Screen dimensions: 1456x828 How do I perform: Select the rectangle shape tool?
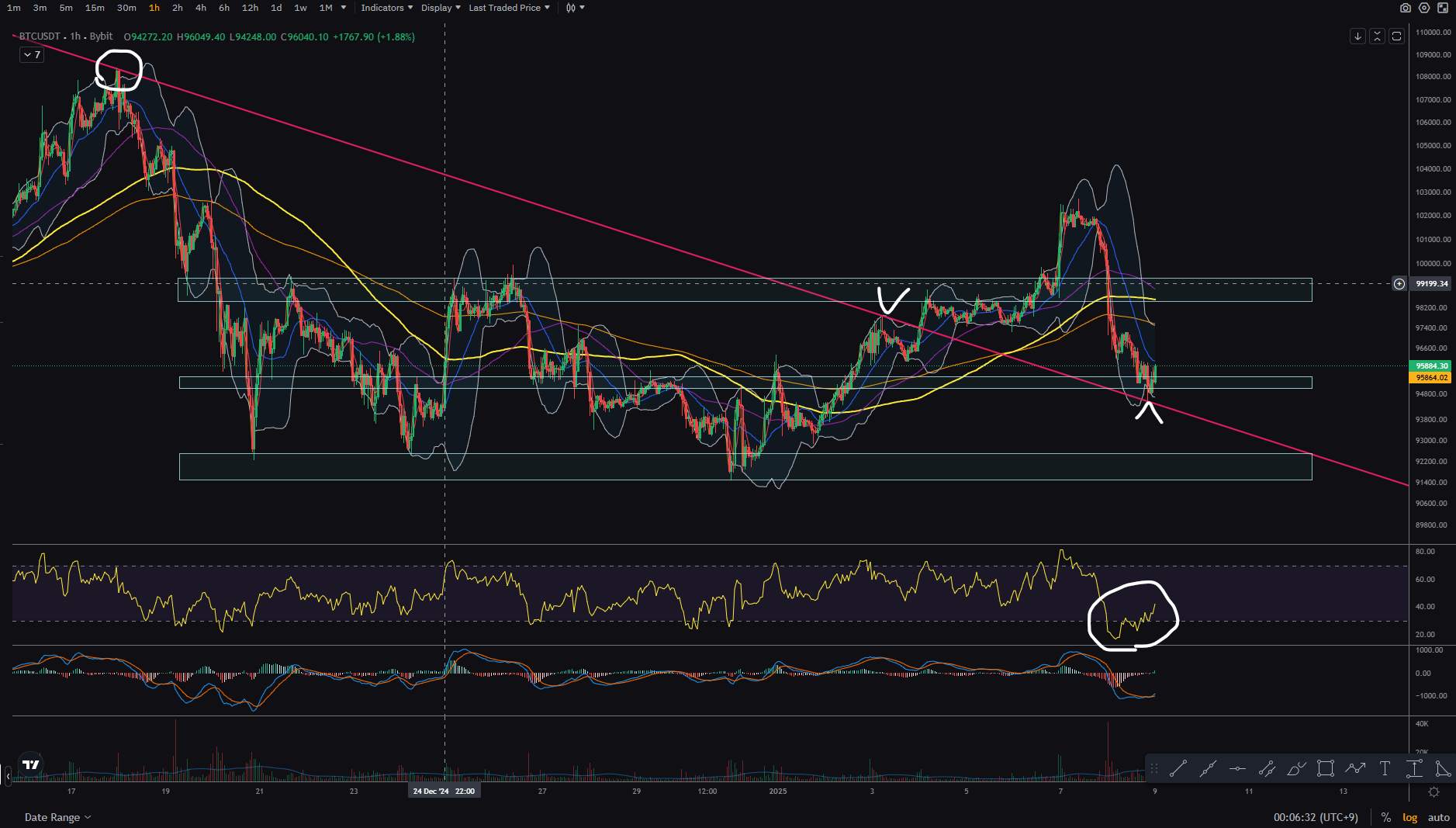coord(1326,769)
